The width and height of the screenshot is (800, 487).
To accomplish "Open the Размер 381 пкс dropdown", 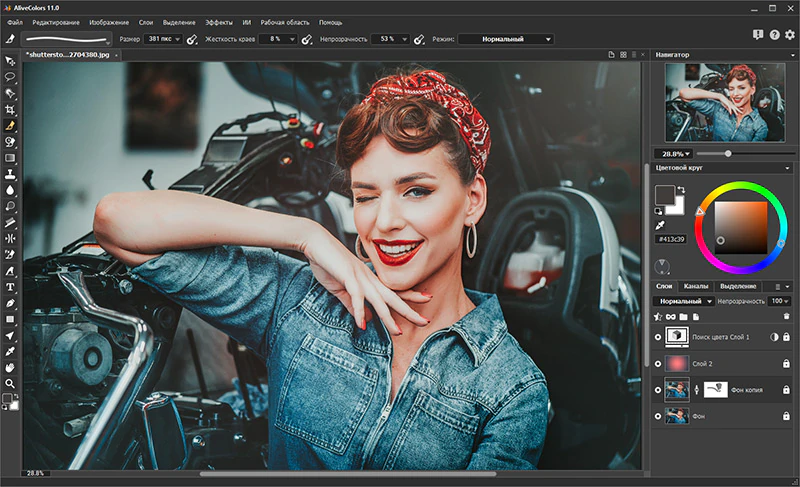I will click(163, 39).
